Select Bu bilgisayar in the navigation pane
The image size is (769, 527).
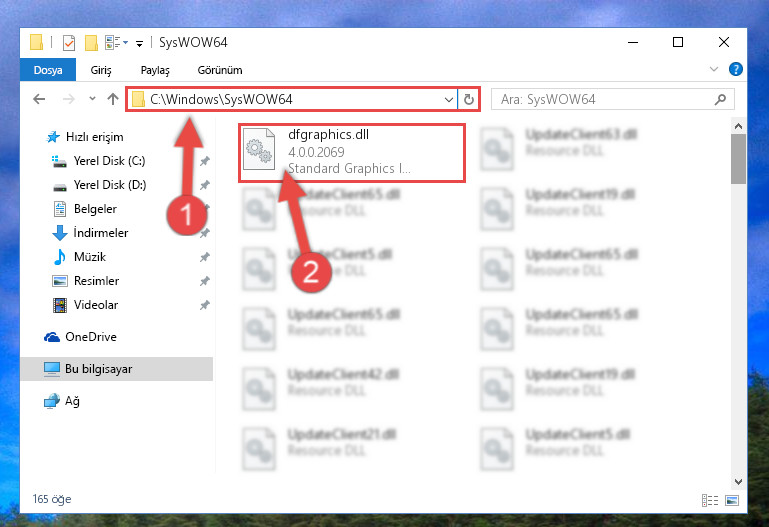tap(117, 369)
